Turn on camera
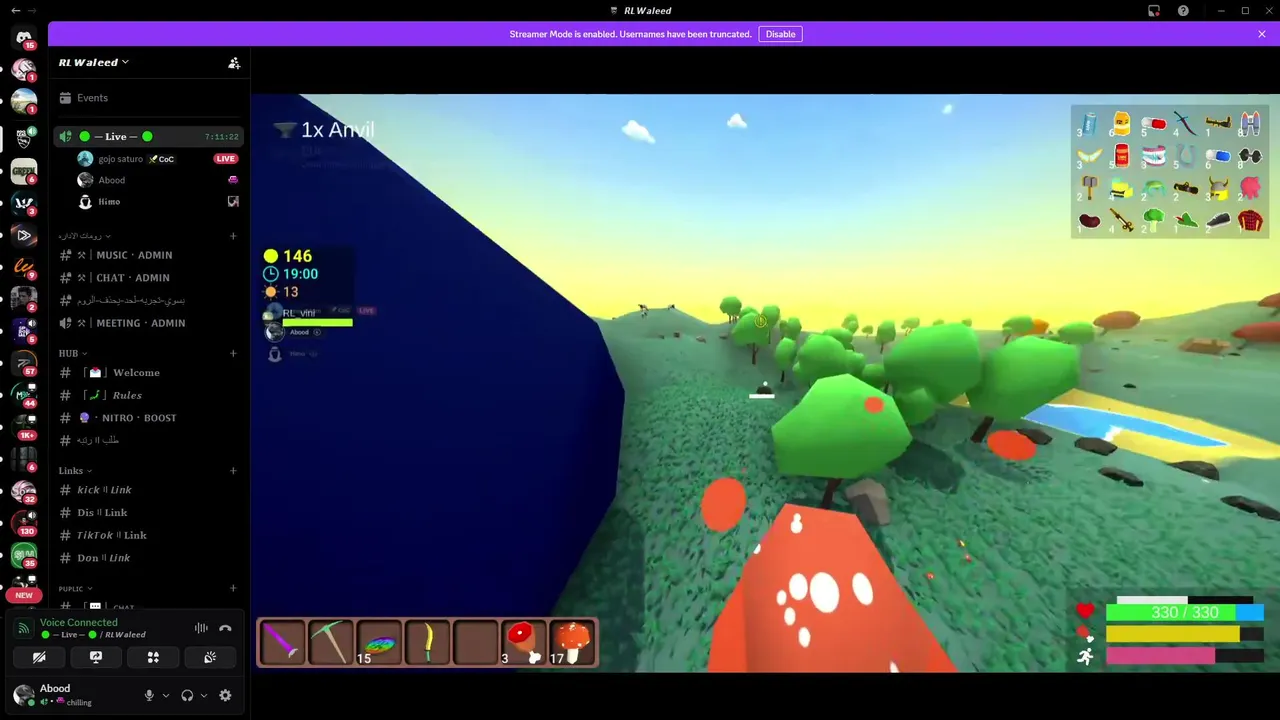This screenshot has width=1280, height=720. pyautogui.click(x=39, y=657)
